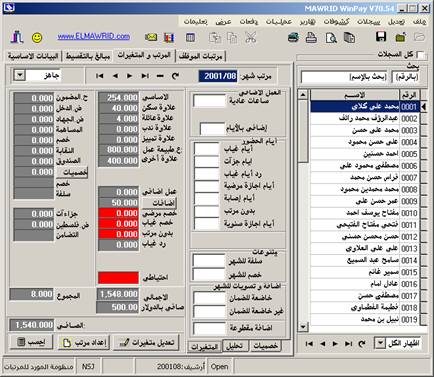The width and height of the screenshot is (434, 377).
Task: Go to last salary month record
Action: [x=145, y=76]
